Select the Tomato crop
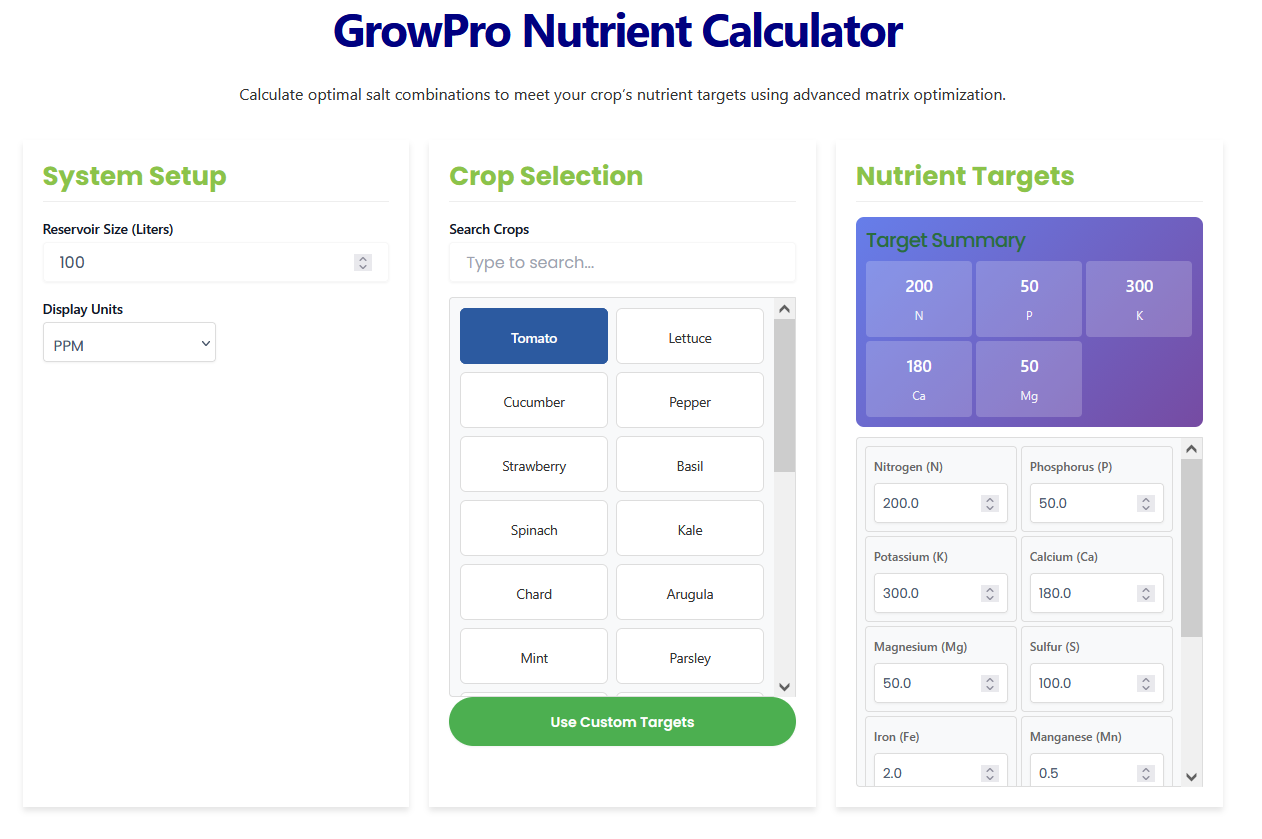The image size is (1262, 839). click(x=533, y=335)
